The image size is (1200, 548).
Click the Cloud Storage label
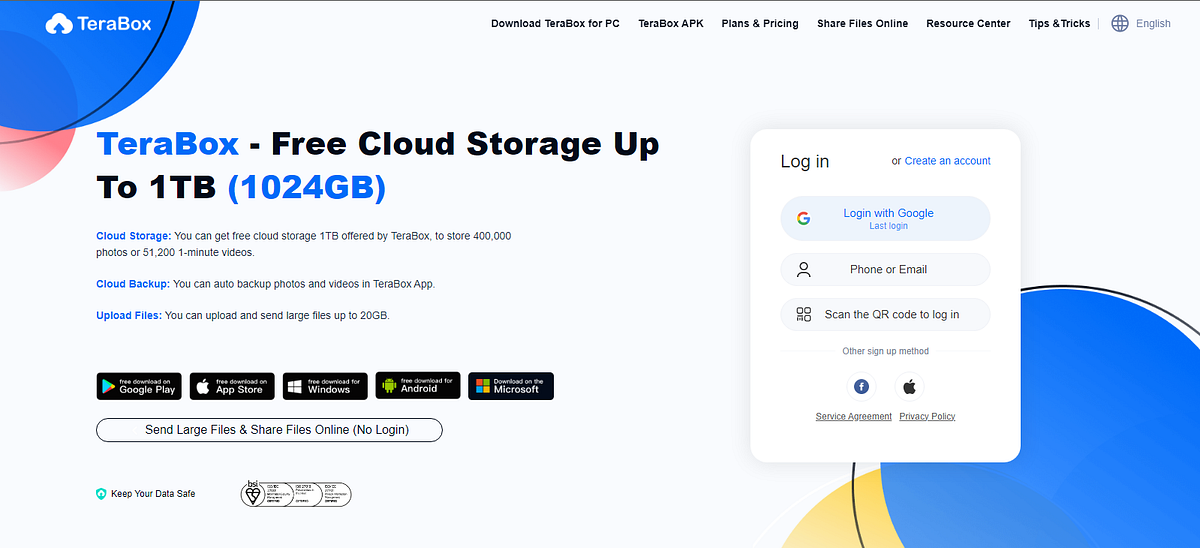[134, 236]
